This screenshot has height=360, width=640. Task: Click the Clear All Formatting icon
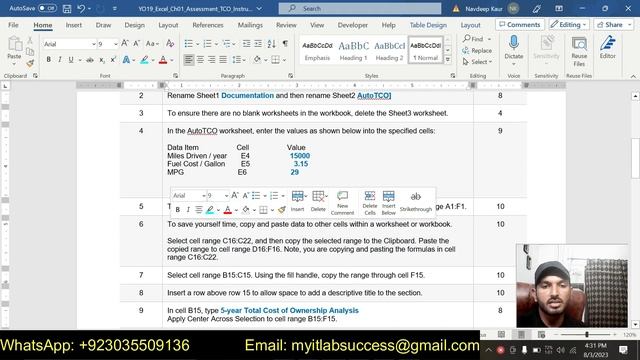pyautogui.click(x=170, y=44)
